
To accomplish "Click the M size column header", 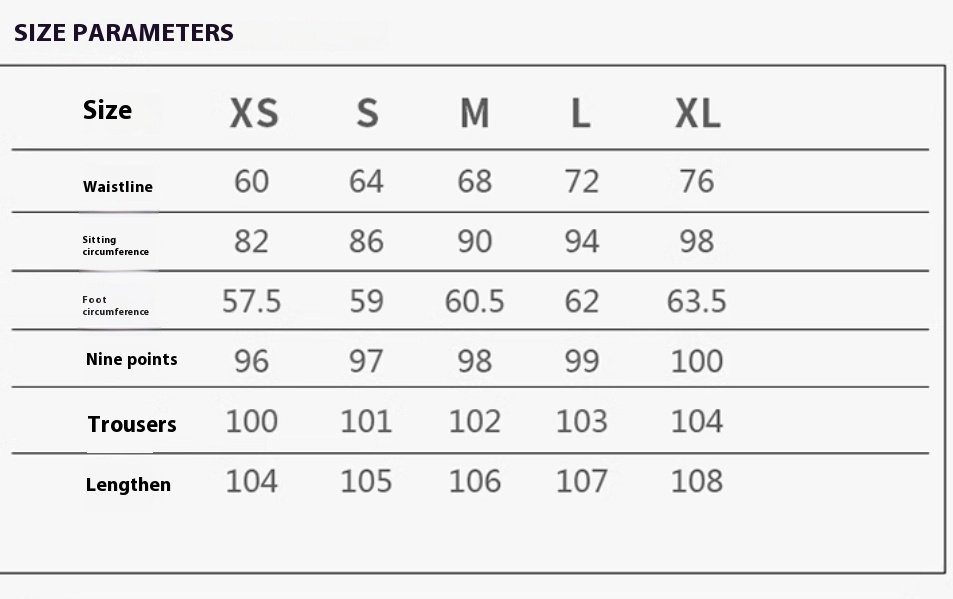I will point(474,113).
